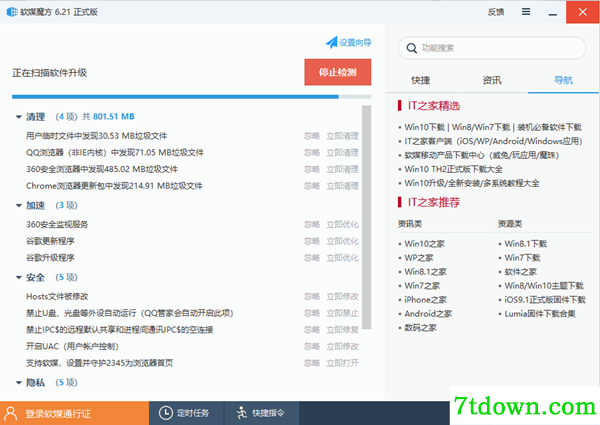Fix Hosts文件被修改 with 立即修改
Screen dimensions: 600x425
(342, 296)
